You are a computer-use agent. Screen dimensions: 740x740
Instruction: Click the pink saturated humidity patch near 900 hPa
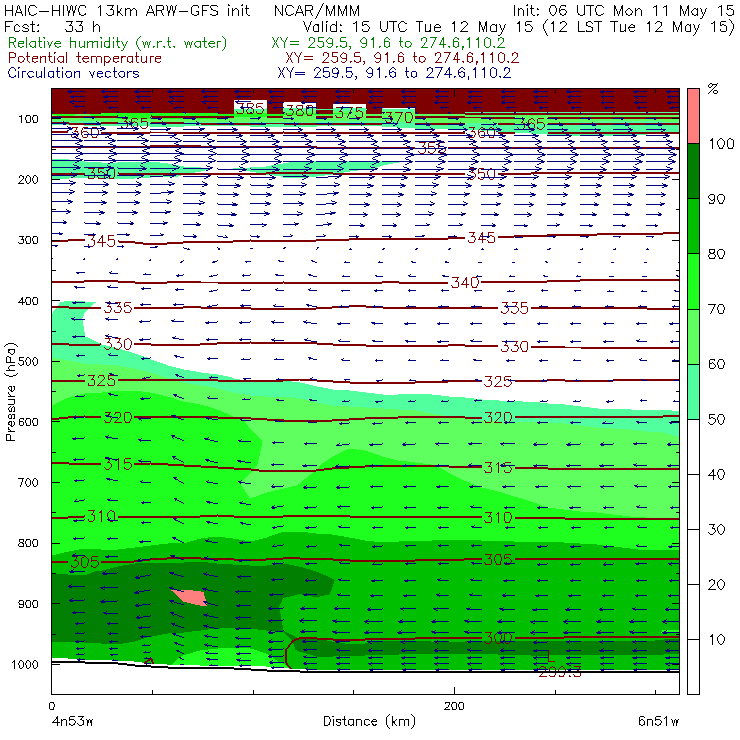[x=189, y=597]
